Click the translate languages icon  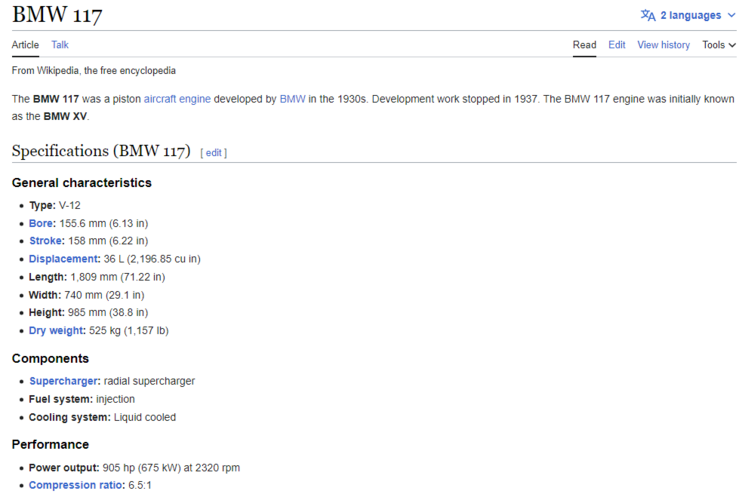(x=648, y=15)
